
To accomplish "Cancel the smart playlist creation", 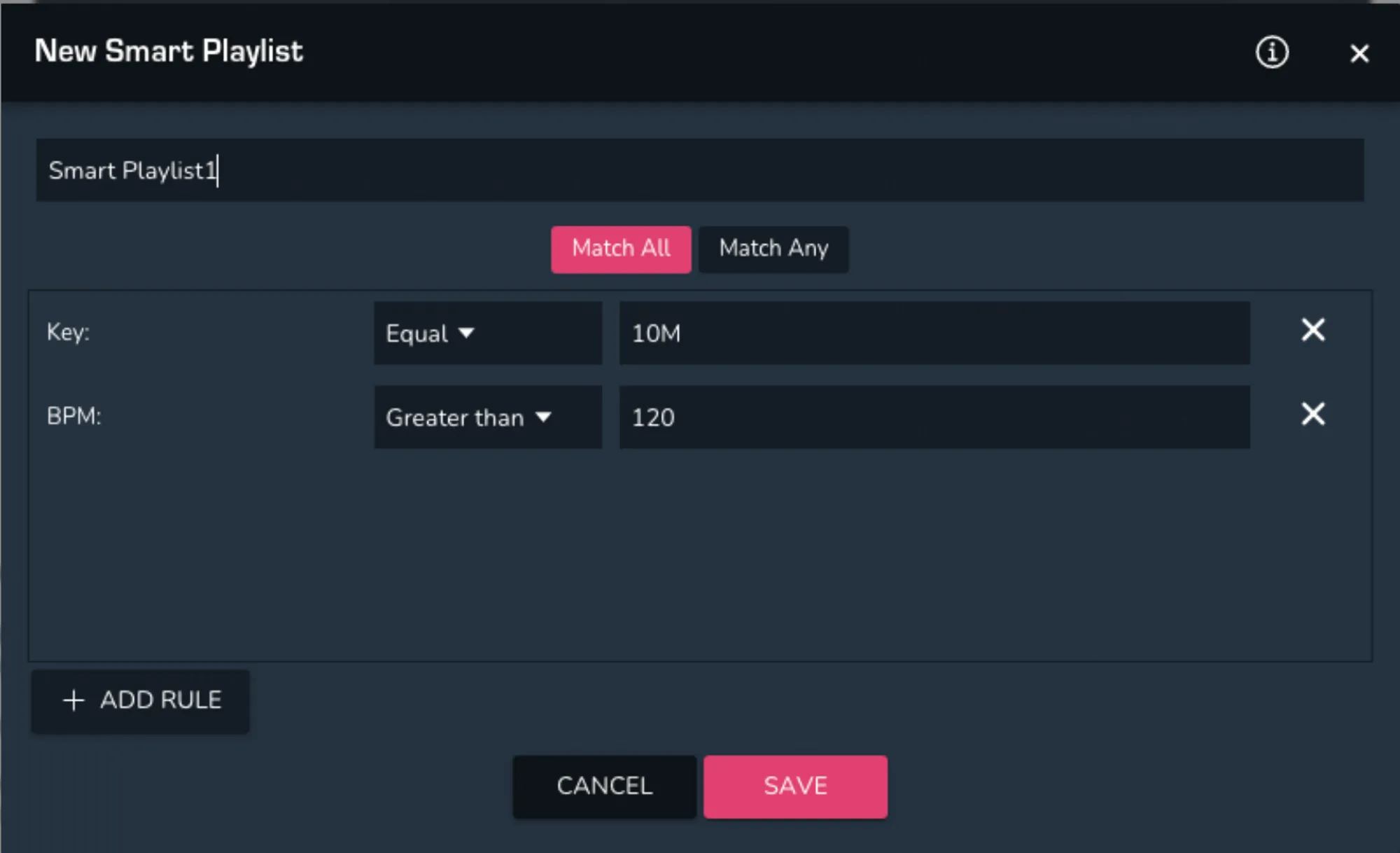I will point(604,786).
